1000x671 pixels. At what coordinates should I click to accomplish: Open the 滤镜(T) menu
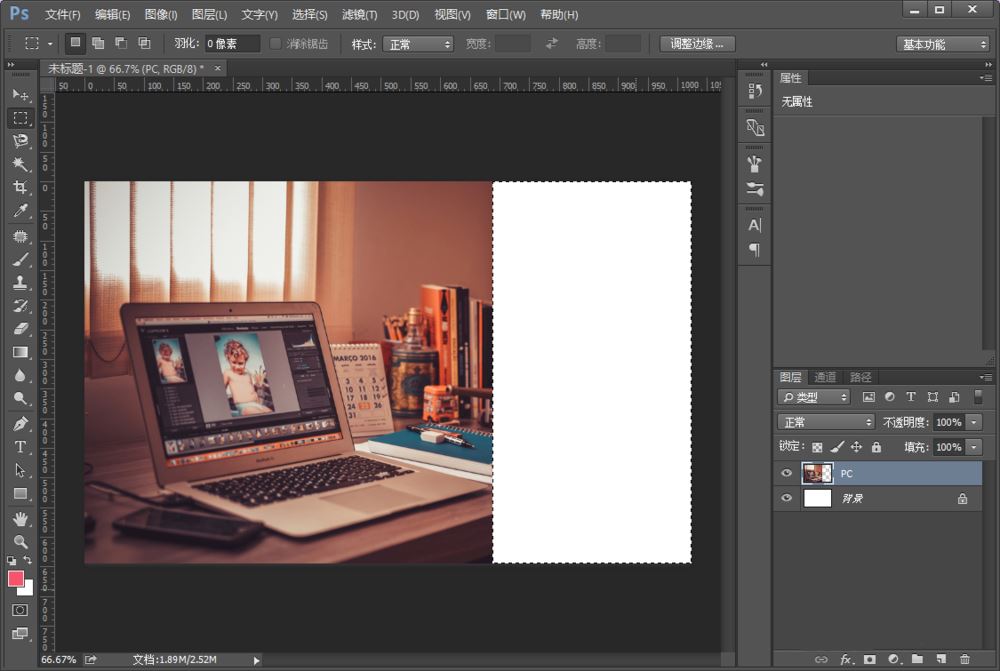pos(360,14)
